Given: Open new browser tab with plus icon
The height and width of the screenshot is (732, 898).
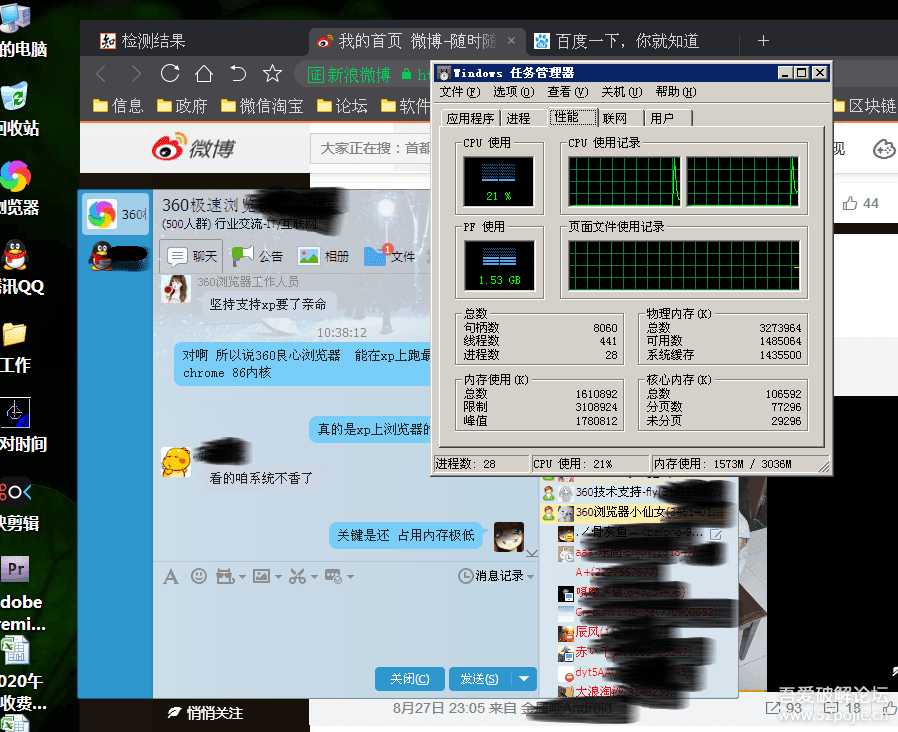Looking at the screenshot, I should point(763,41).
